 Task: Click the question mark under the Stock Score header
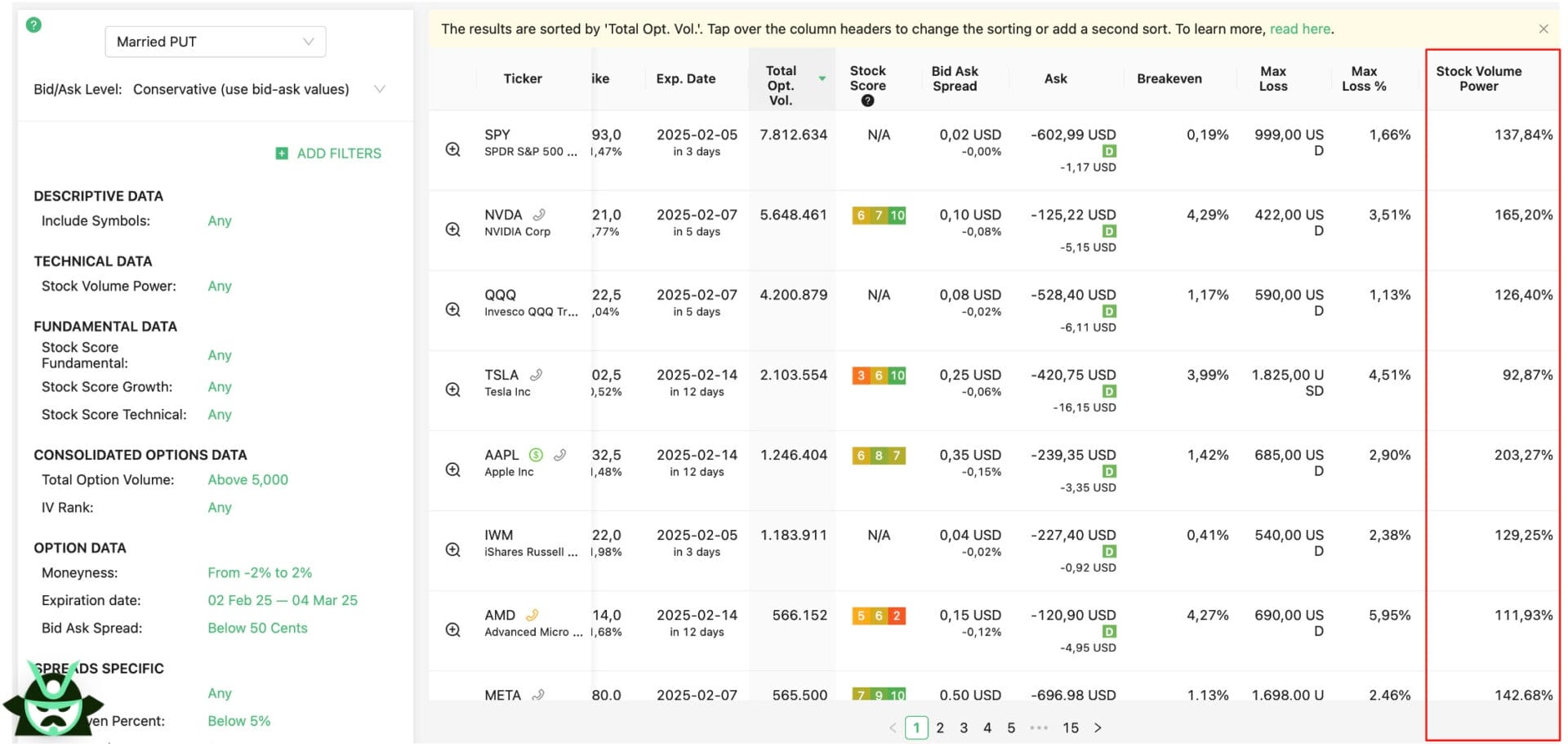click(867, 100)
